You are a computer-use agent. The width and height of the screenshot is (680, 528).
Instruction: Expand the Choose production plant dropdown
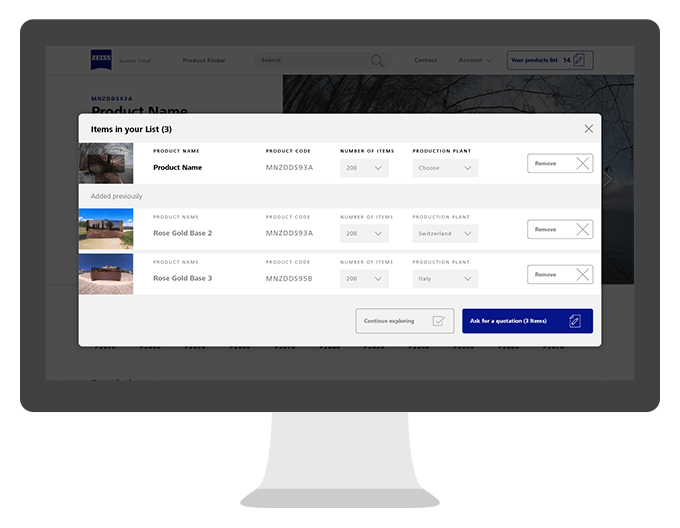point(445,168)
